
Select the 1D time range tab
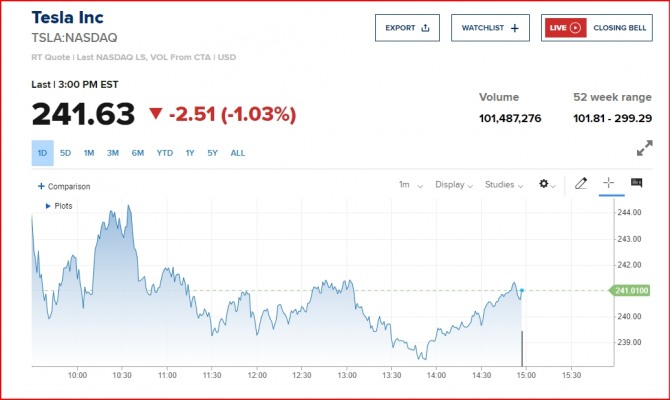click(x=42, y=153)
